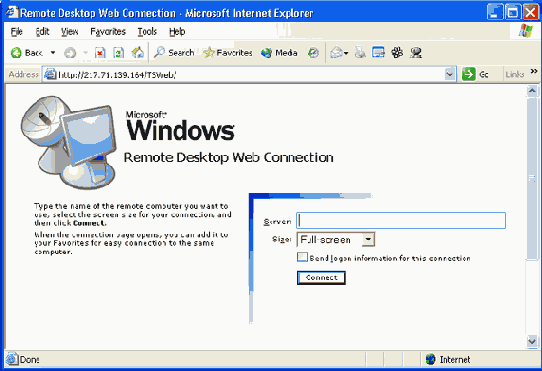
Task: Open the Tools menu
Action: click(x=147, y=32)
